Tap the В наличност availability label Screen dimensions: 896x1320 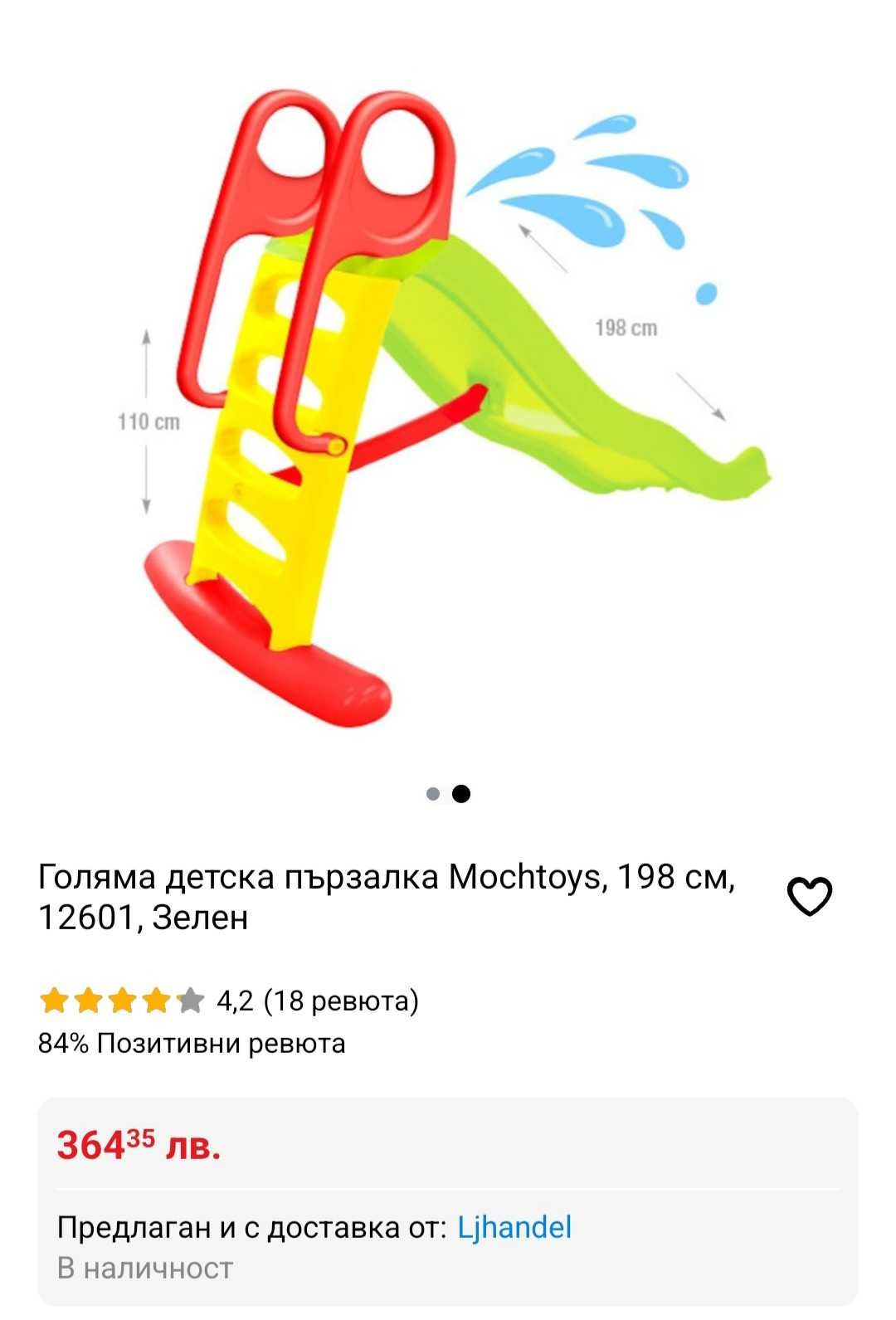(x=145, y=1268)
